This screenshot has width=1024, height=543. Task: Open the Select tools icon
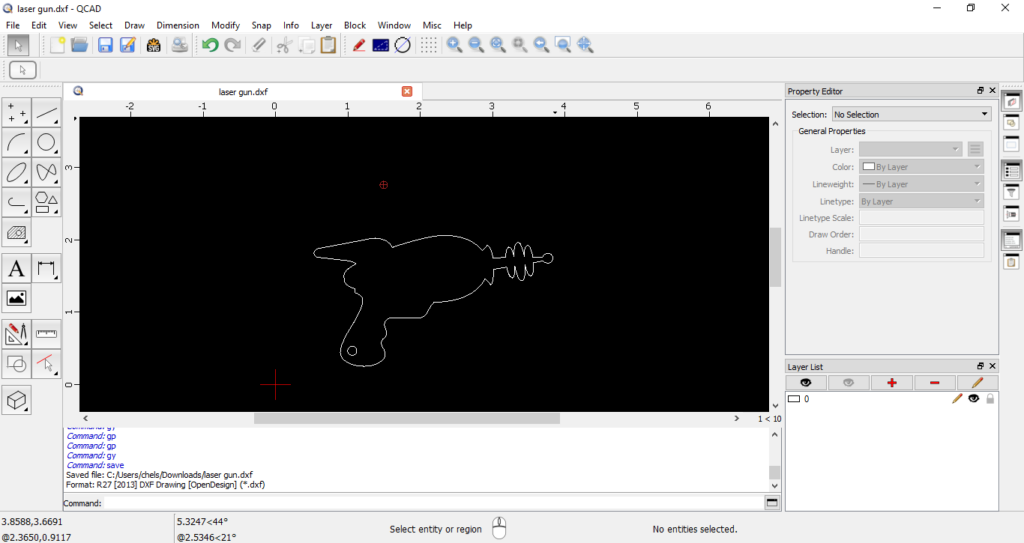(x=46, y=364)
